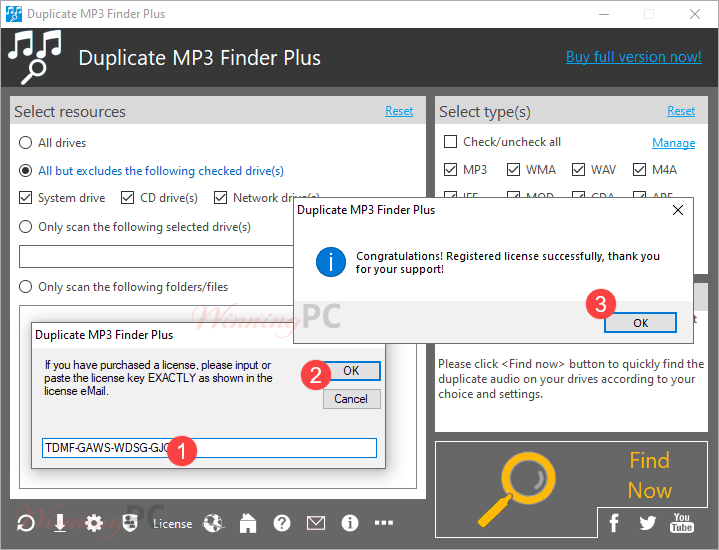Minimize the main application window
This screenshot has width=719, height=550.
click(604, 14)
